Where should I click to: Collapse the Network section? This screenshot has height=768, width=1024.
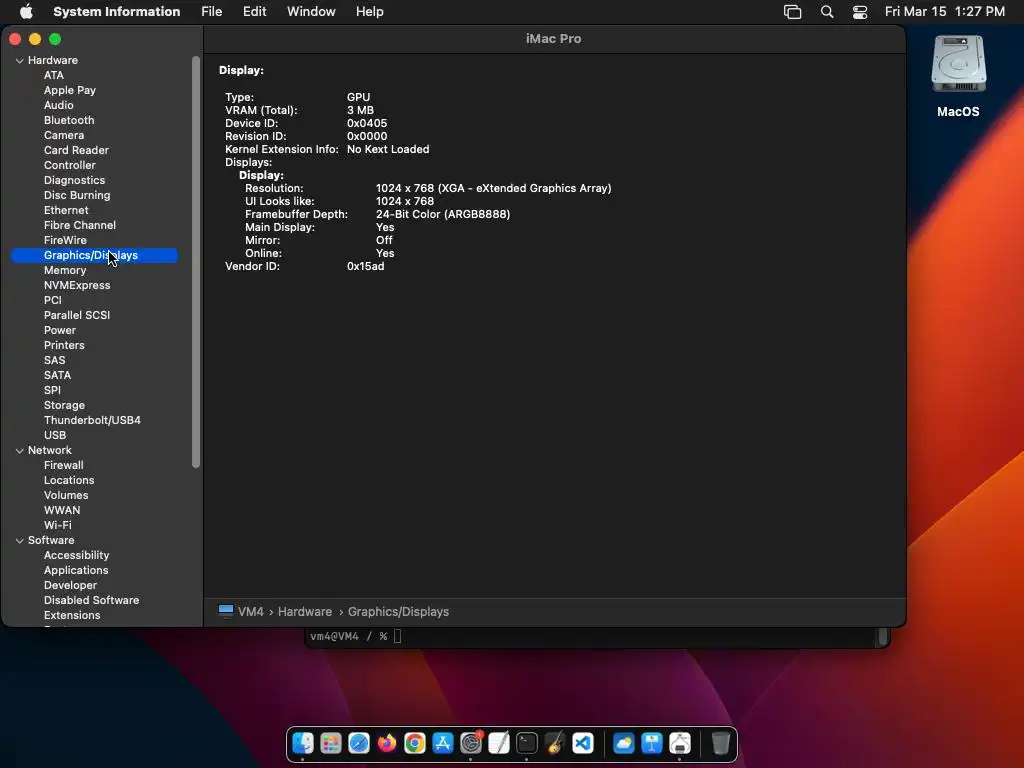[x=20, y=451]
